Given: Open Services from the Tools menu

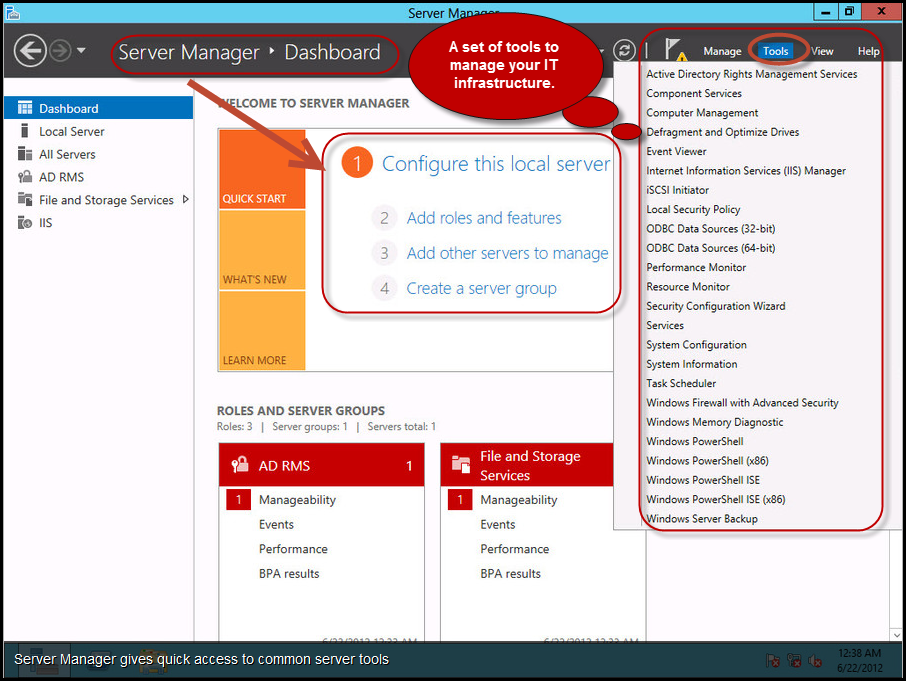Looking at the screenshot, I should point(664,325).
